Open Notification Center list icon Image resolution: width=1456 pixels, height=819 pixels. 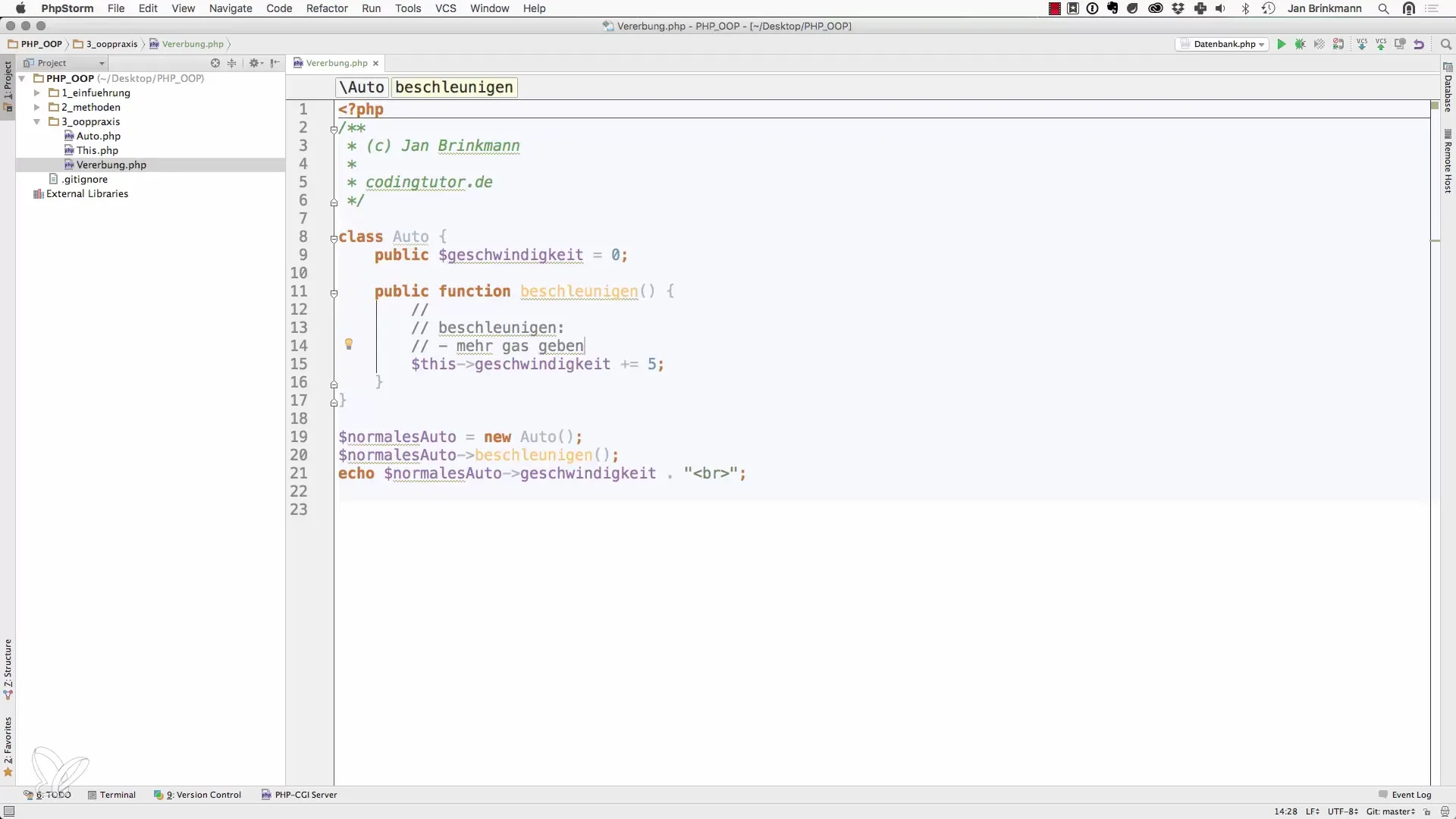coord(1432,8)
